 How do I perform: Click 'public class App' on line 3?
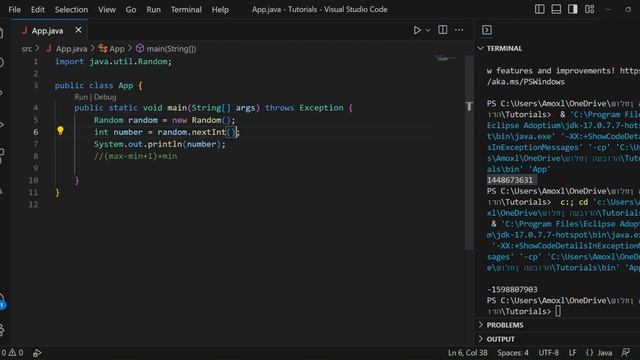94,86
